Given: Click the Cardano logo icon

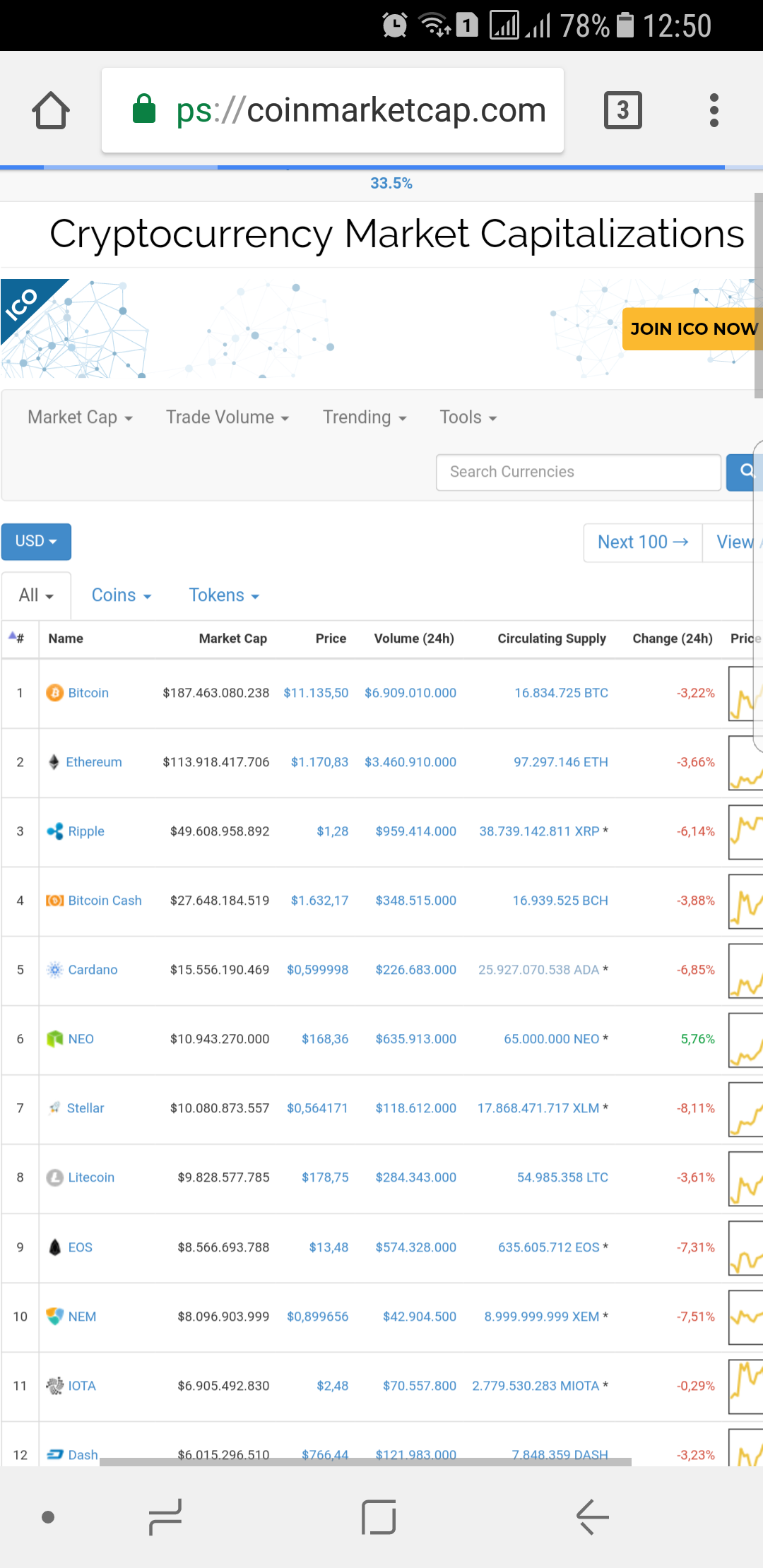Looking at the screenshot, I should (54, 970).
